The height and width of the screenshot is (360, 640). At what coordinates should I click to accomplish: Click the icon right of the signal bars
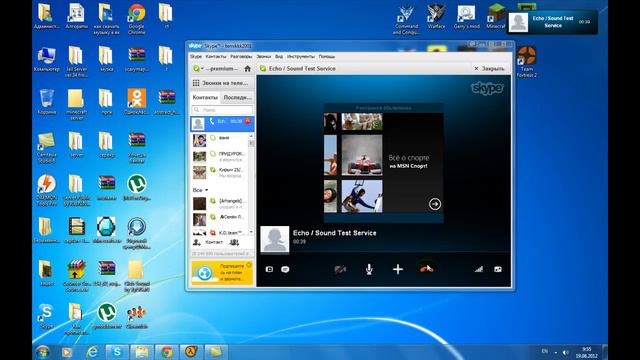[x=498, y=269]
